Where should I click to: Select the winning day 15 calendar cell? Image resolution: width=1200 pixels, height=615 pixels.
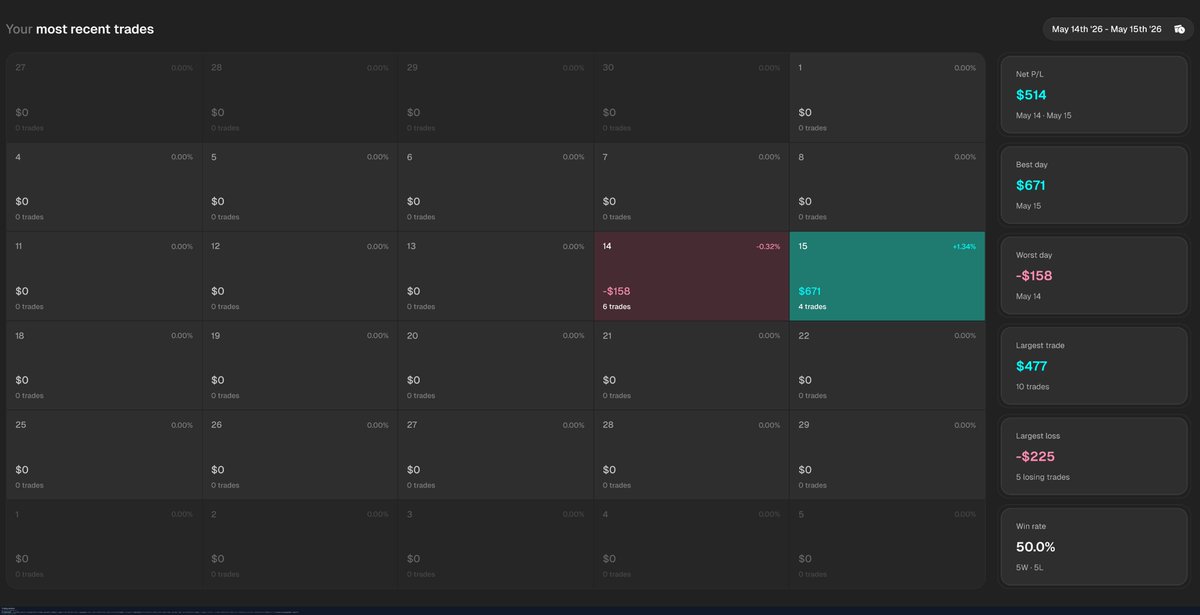(x=888, y=276)
